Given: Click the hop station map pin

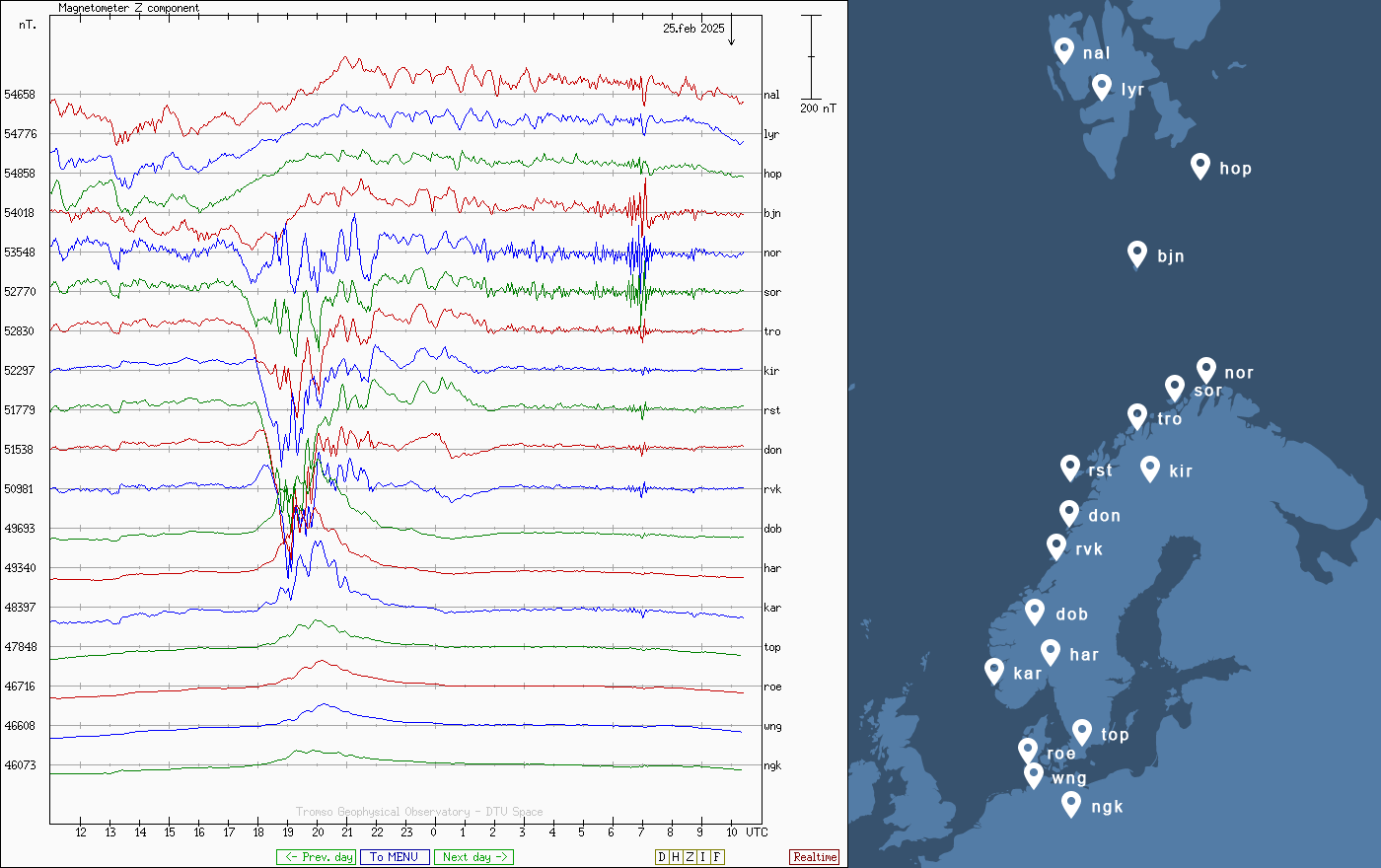Looking at the screenshot, I should [x=1199, y=165].
